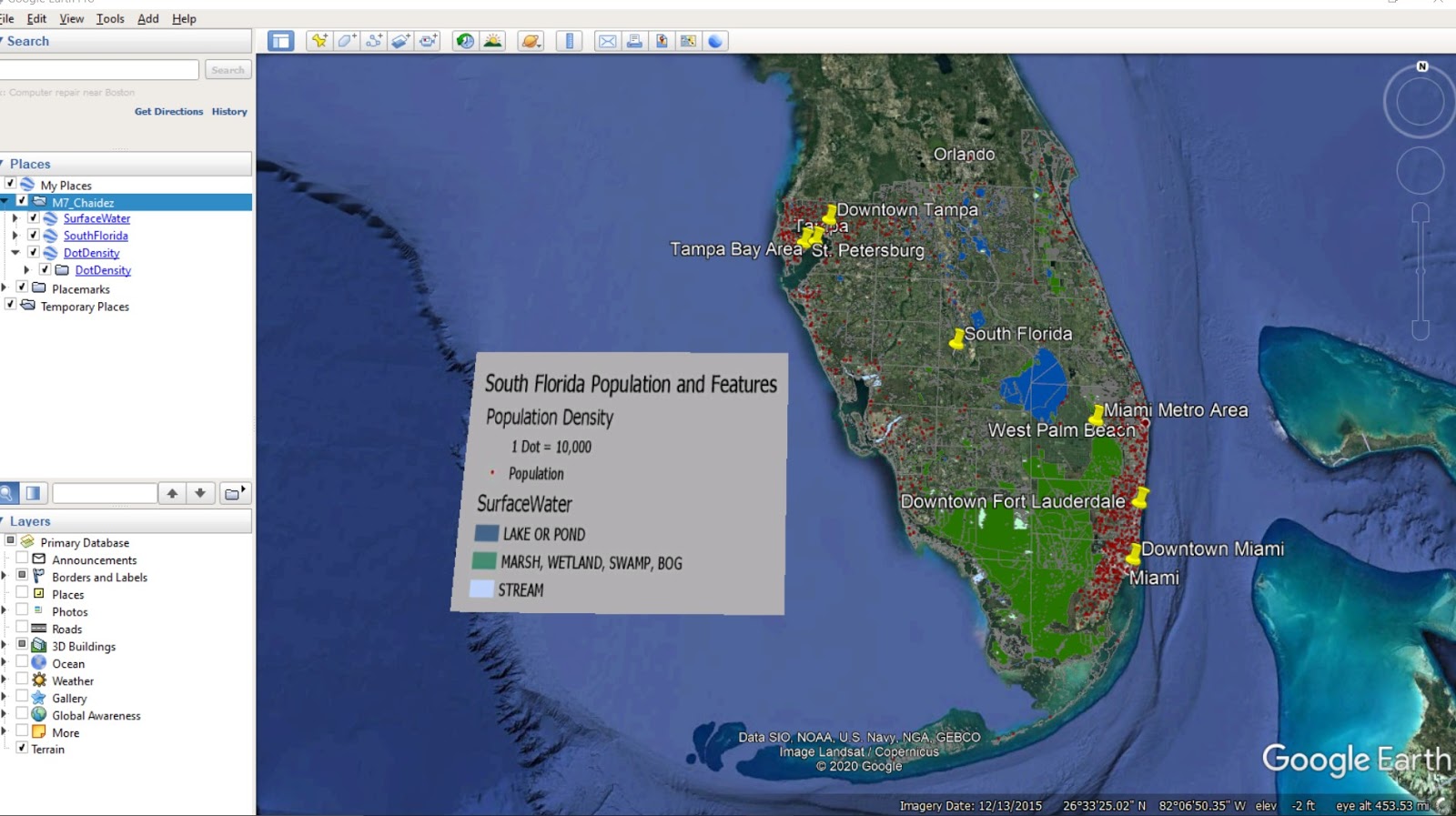This screenshot has width=1456, height=816.
Task: Open the Ruler measurement tool
Action: [x=570, y=41]
